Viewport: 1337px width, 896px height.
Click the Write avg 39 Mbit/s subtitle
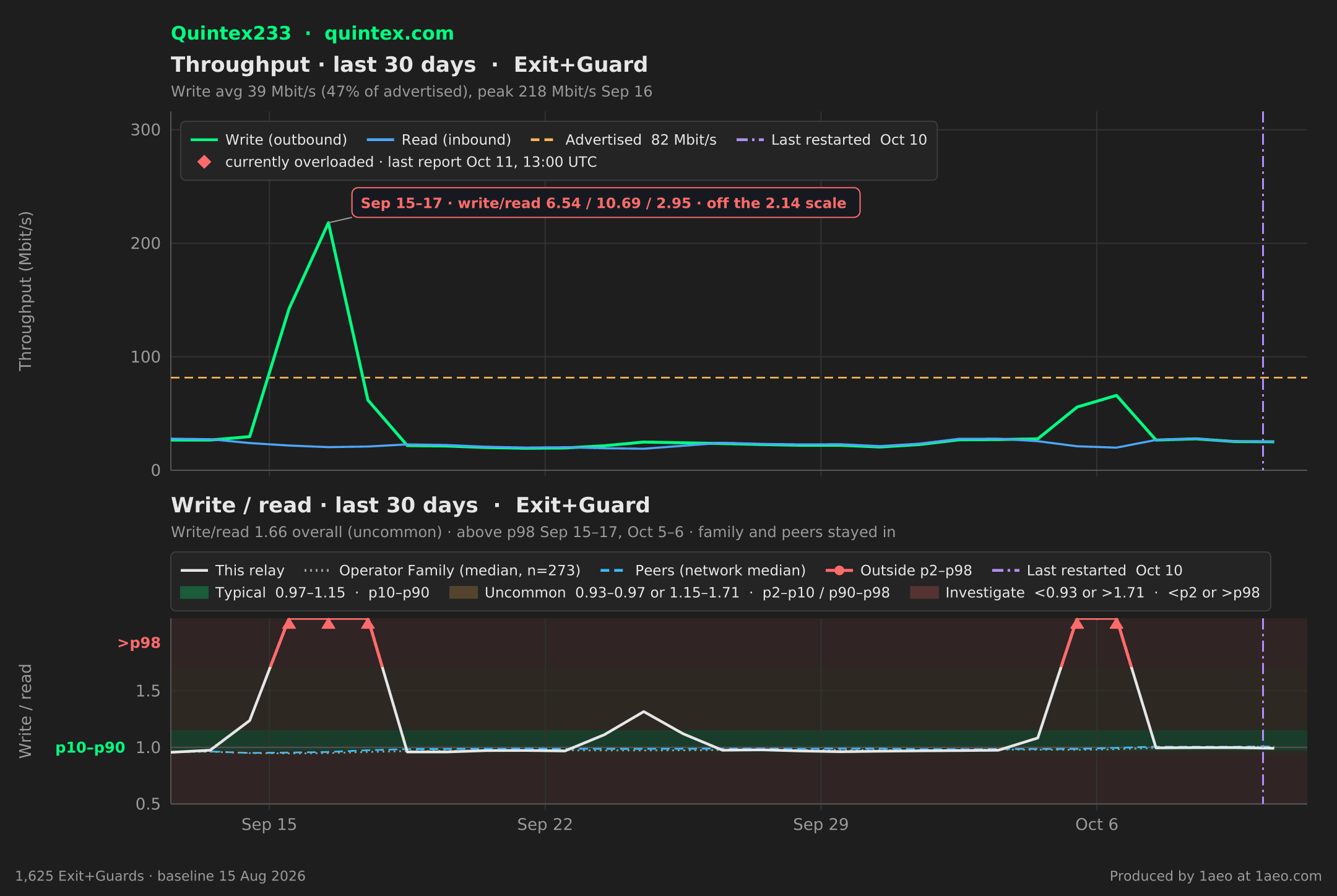pyautogui.click(x=412, y=92)
